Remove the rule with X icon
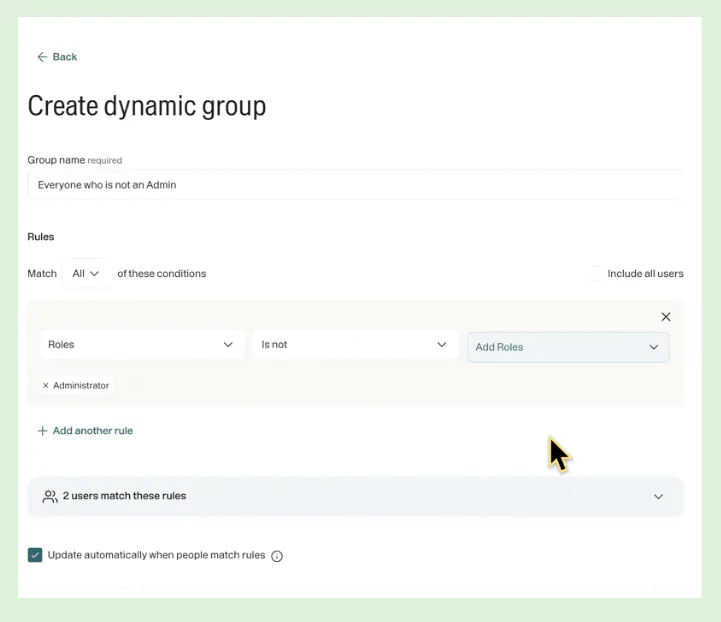The image size is (721, 622). tap(666, 317)
